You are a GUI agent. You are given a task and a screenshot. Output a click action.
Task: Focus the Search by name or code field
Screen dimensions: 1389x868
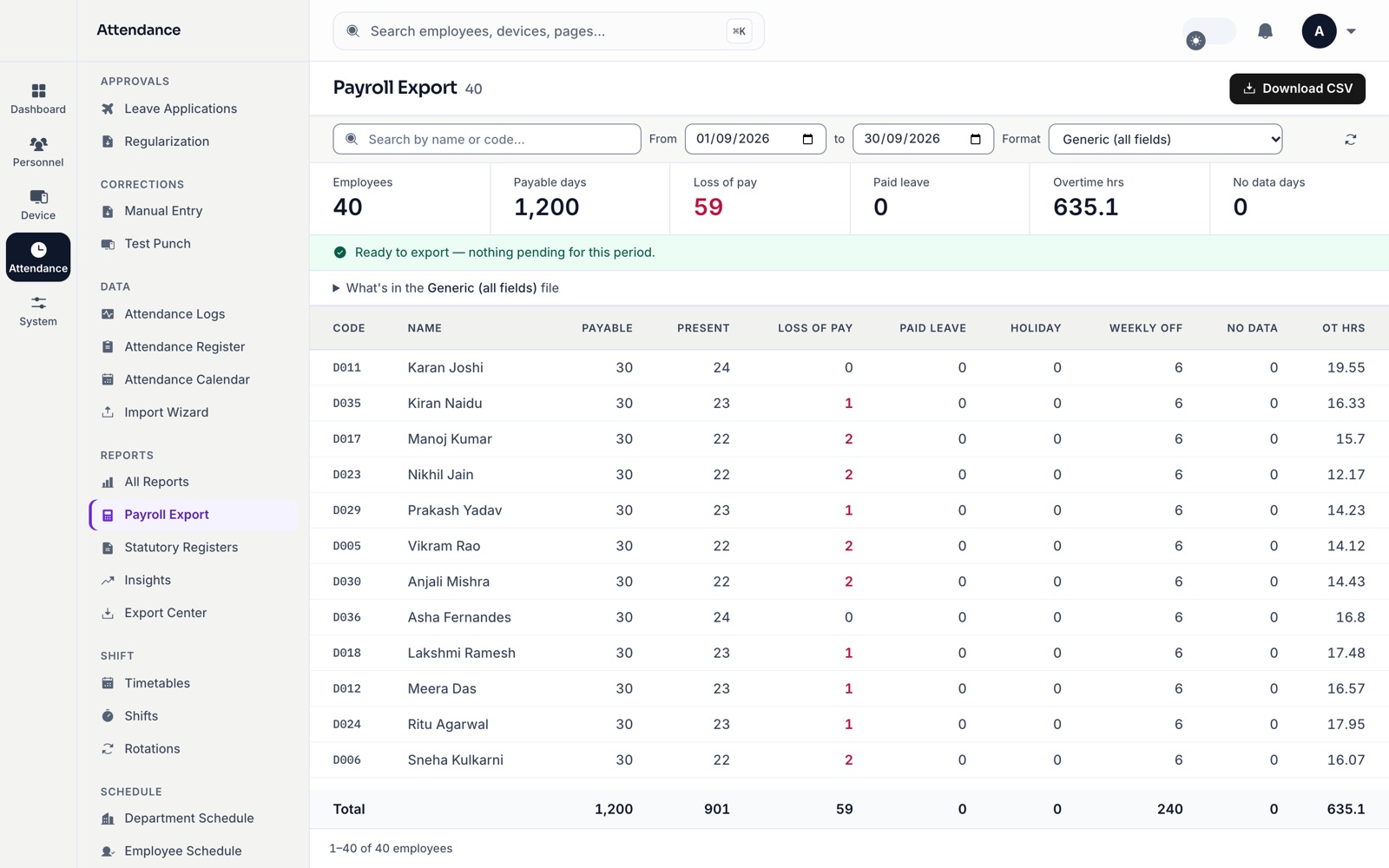tap(487, 139)
